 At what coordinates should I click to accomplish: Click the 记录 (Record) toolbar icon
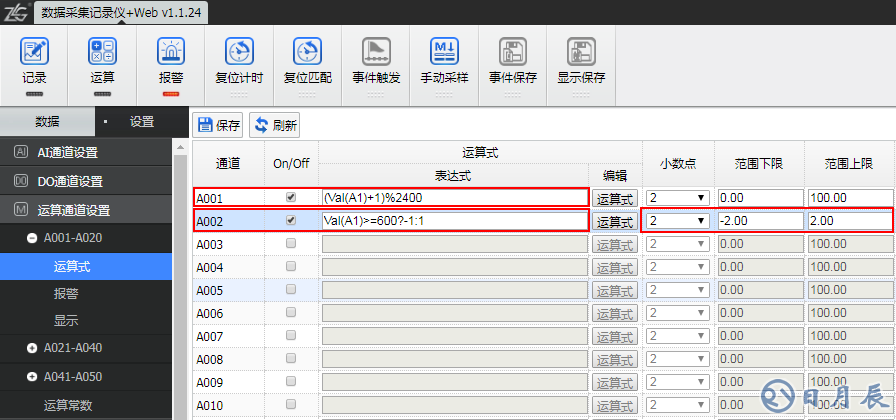coord(34,52)
